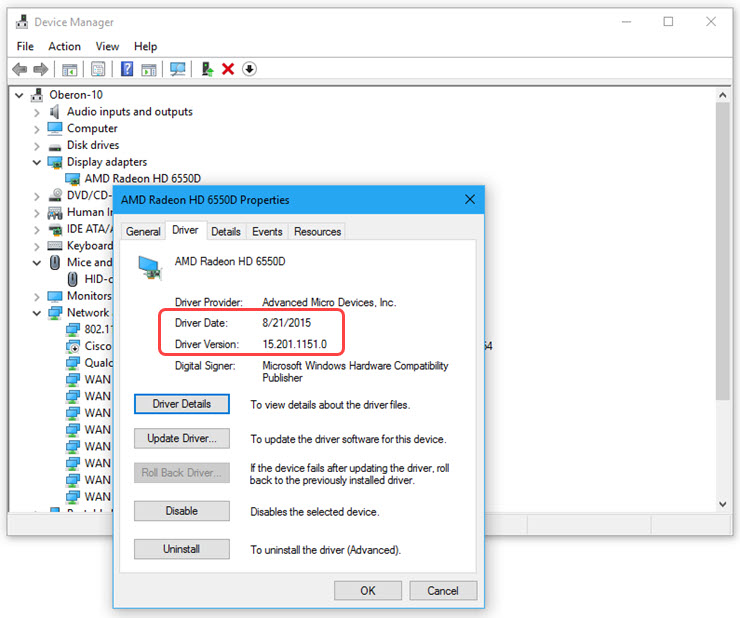740x618 pixels.
Task: Select AMD Radeon HD 6550D tree device
Action: click(143, 178)
